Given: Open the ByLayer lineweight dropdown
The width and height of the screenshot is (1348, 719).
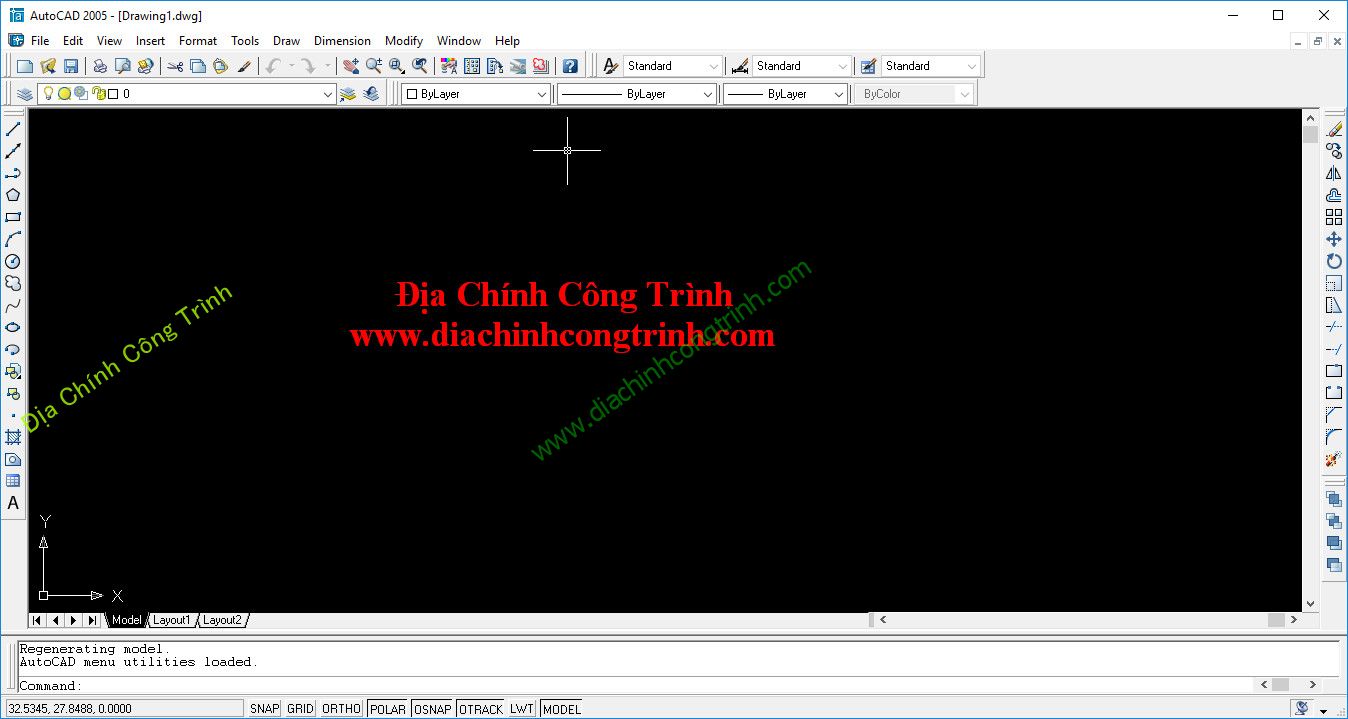Looking at the screenshot, I should click(x=839, y=94).
